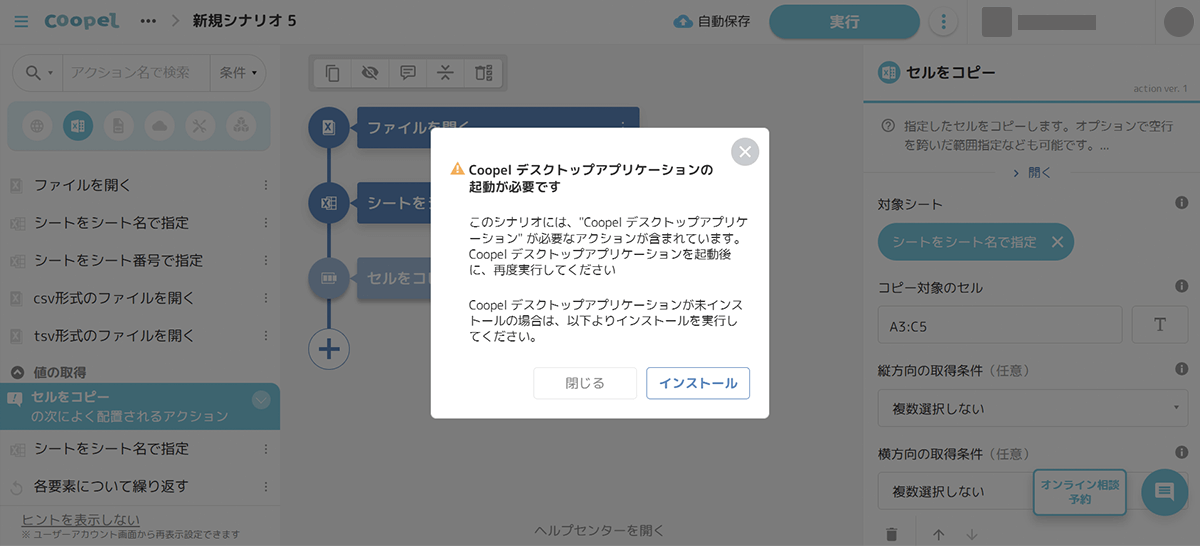
Task: Select the ファイルを開く node in canvas
Action: [x=498, y=128]
